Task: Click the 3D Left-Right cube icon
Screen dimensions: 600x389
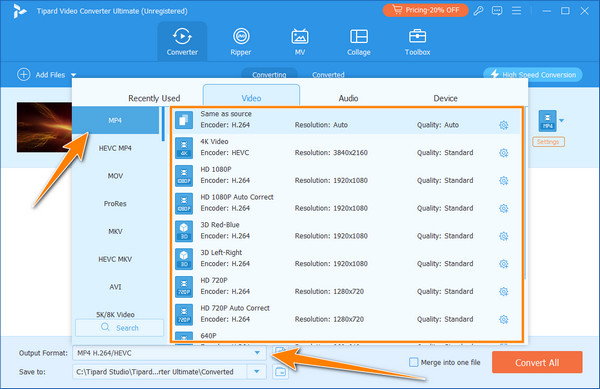Action: coord(184,259)
